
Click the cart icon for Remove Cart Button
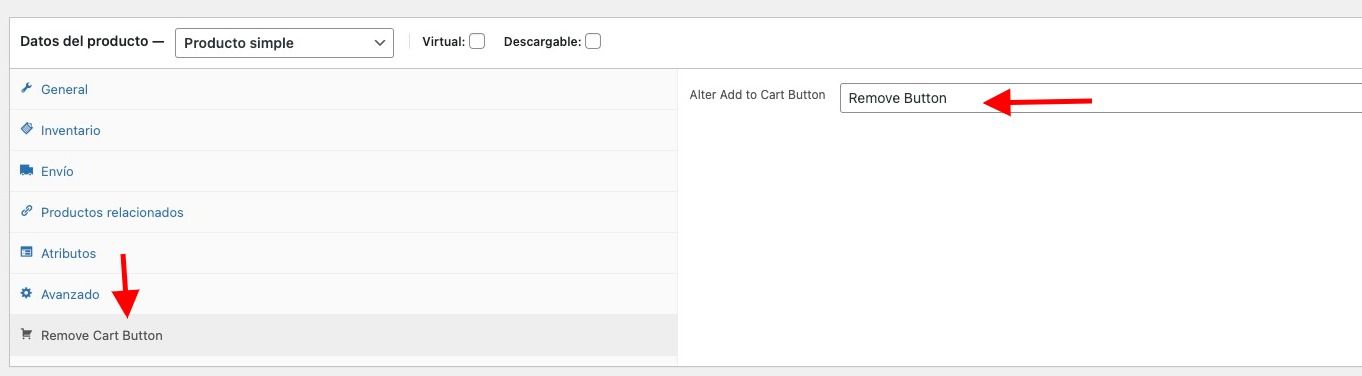click(27, 335)
